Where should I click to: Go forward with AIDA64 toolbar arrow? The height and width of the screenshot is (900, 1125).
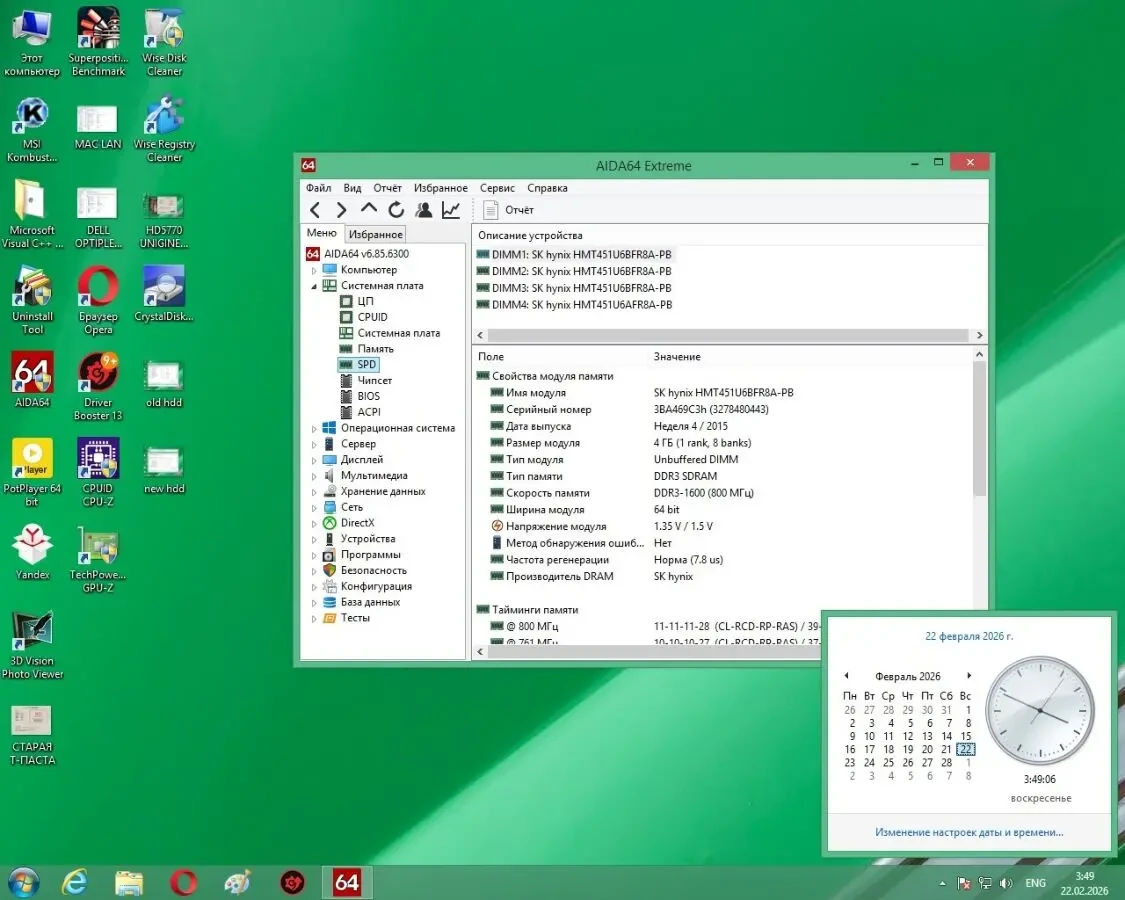pos(342,210)
